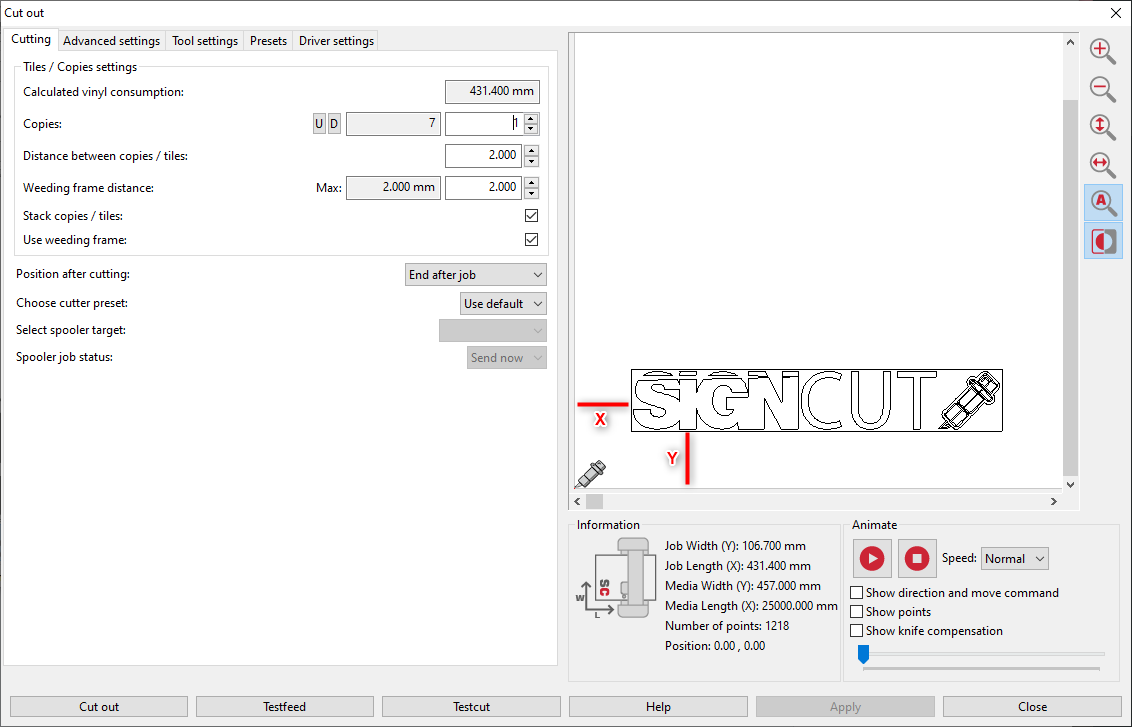Enable Show direction and move command
1132x727 pixels.
[x=856, y=593]
